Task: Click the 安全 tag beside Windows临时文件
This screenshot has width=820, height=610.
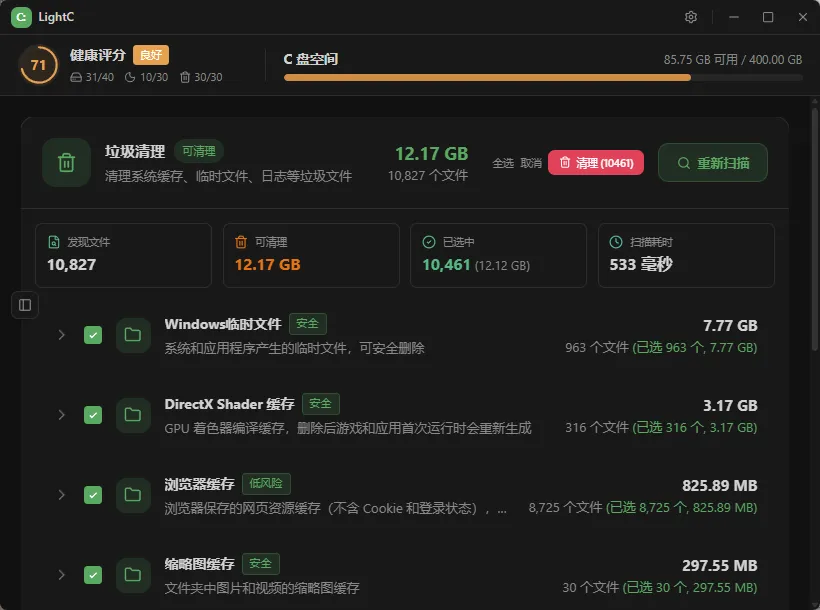Action: click(308, 324)
